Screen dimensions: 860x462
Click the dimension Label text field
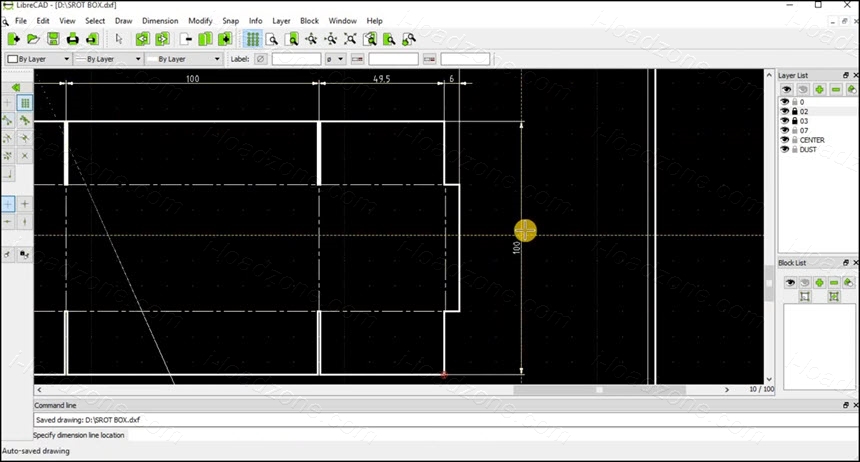(x=296, y=59)
